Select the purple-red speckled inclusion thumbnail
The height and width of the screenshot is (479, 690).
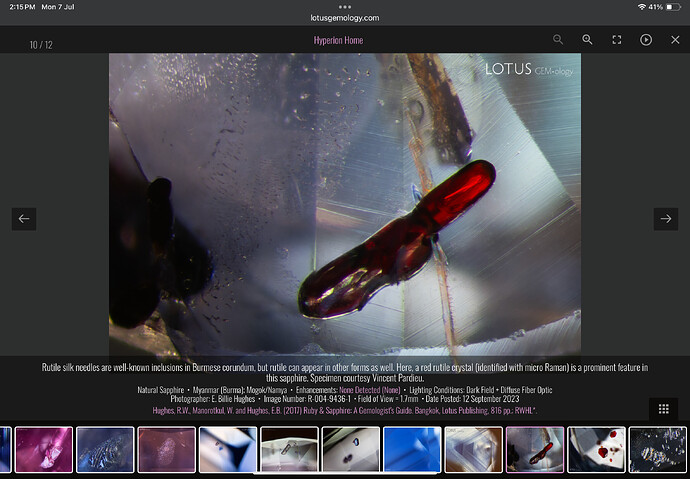coord(166,450)
